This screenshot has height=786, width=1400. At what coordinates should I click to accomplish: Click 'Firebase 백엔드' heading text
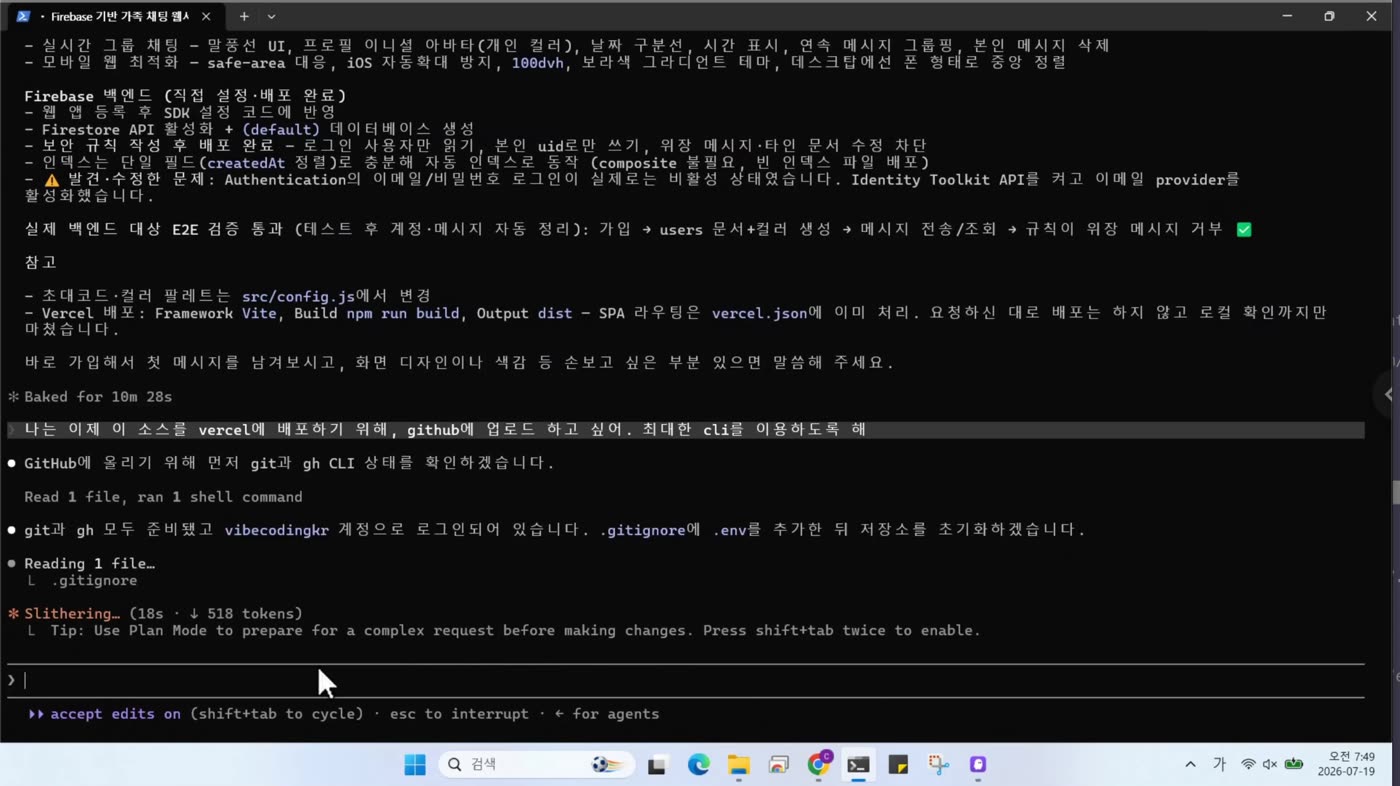[x=88, y=95]
